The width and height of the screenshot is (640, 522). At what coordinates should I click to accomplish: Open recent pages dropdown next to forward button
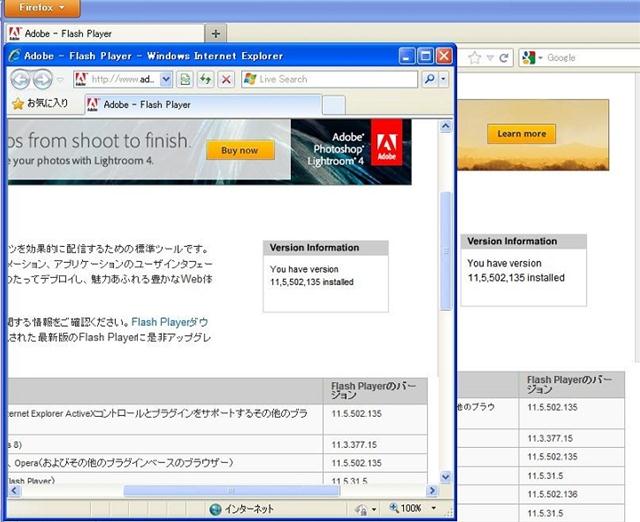60,80
